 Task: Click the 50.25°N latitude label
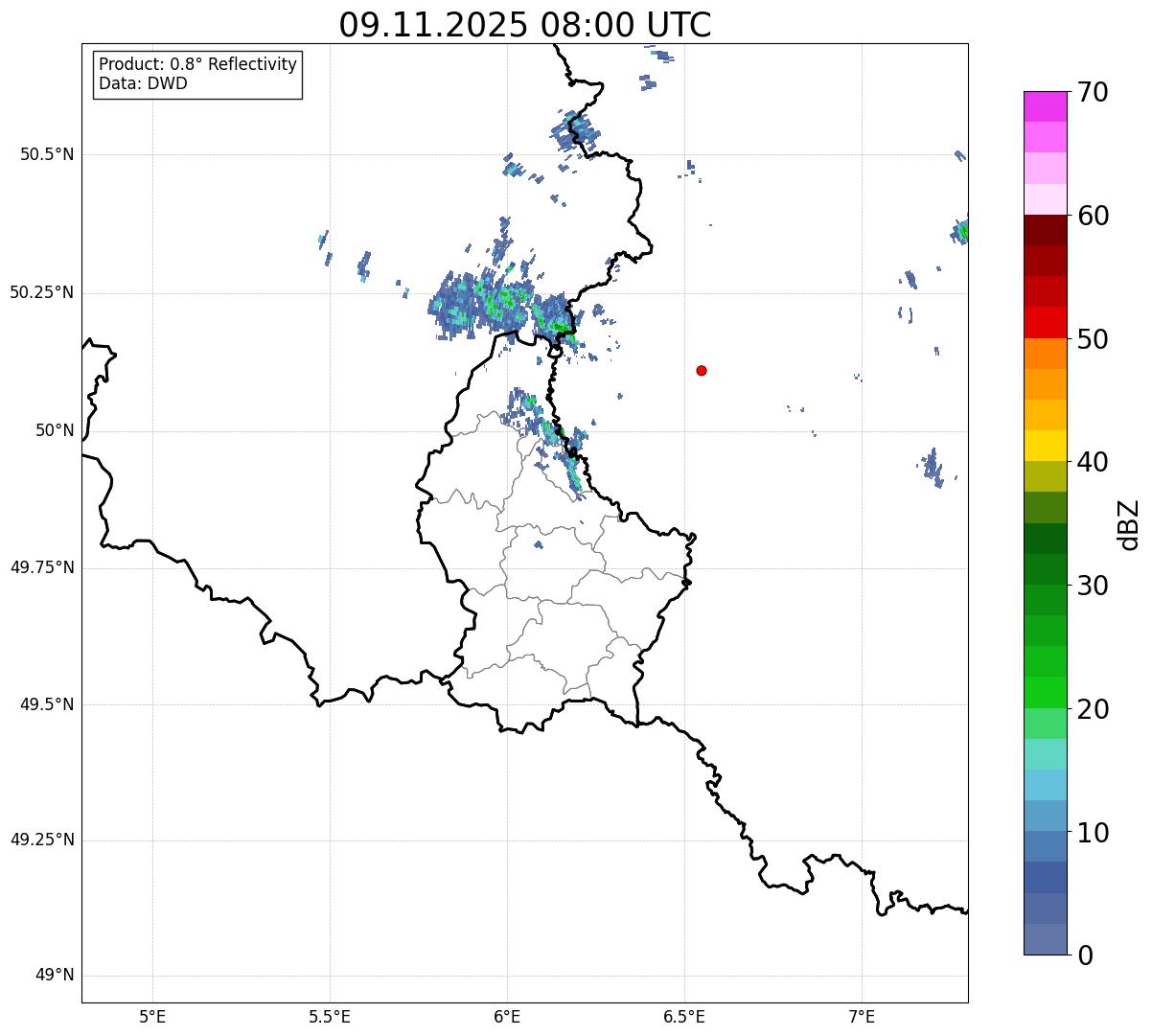coord(41,292)
